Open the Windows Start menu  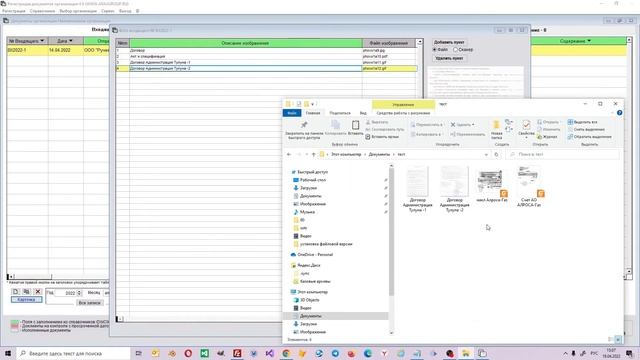(x=8, y=353)
